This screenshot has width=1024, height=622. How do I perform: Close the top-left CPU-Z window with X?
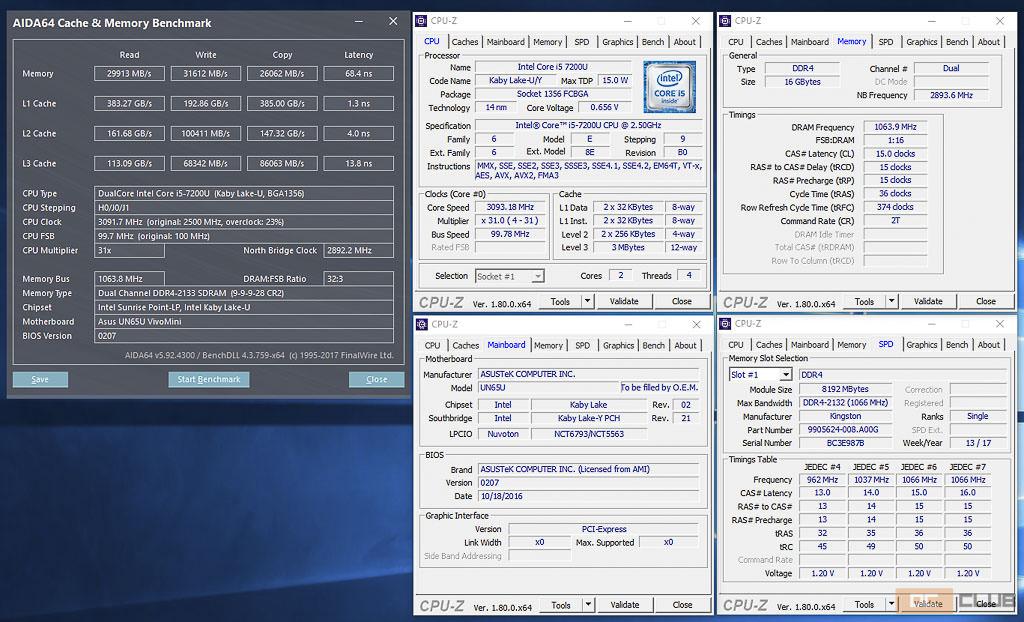click(x=696, y=21)
